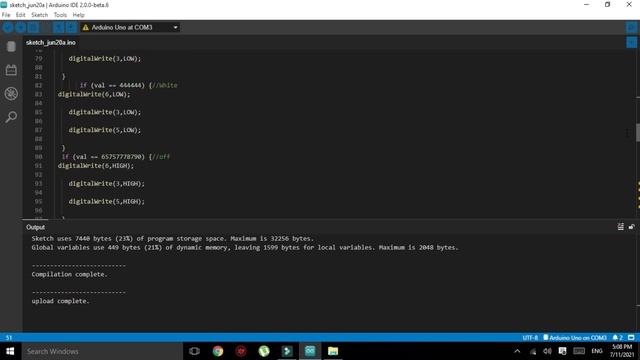The width and height of the screenshot is (640, 360).
Task: Click Arduino Uno on COM3 in status bar
Action: (575, 338)
